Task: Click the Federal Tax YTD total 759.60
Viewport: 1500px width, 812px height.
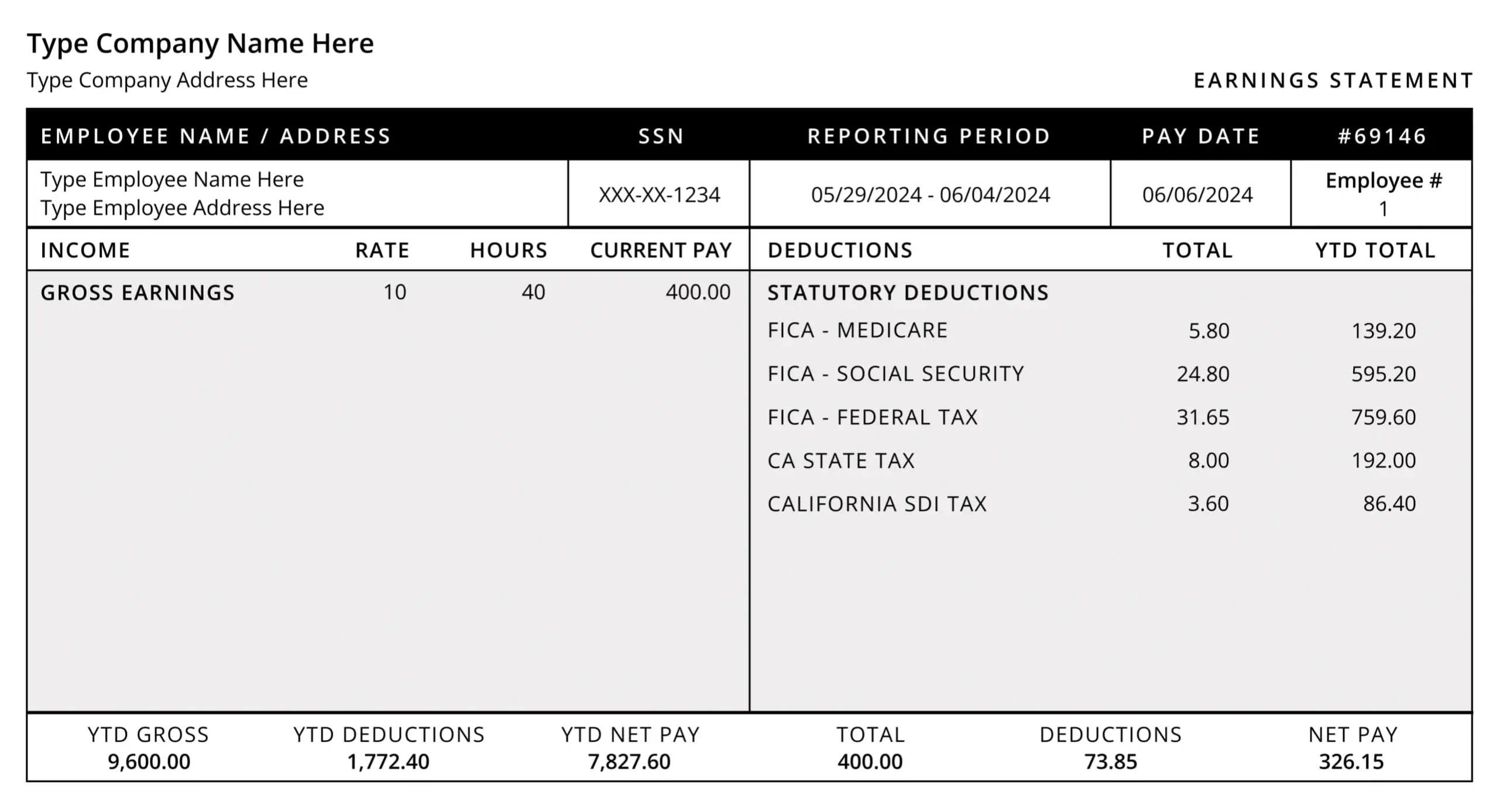Action: coord(1383,417)
